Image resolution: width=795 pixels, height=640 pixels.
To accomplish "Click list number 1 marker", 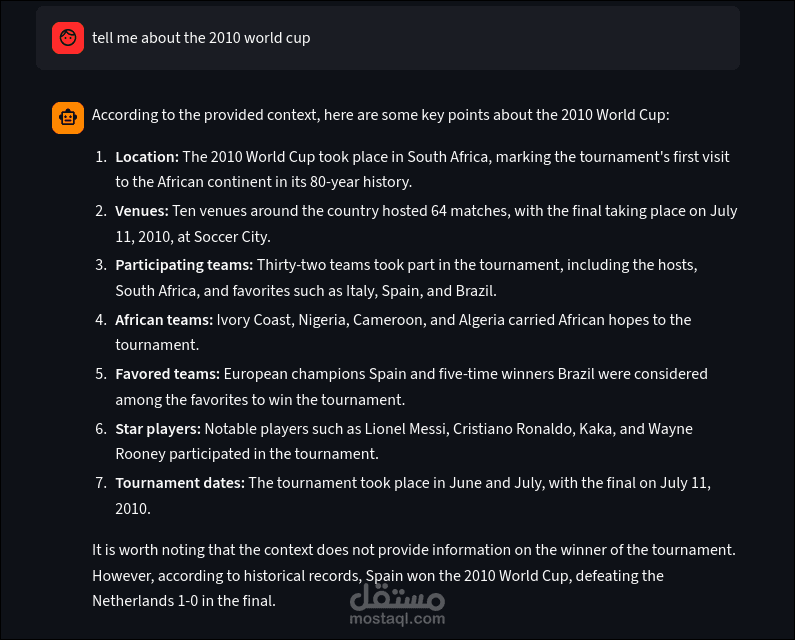I will tap(101, 157).
